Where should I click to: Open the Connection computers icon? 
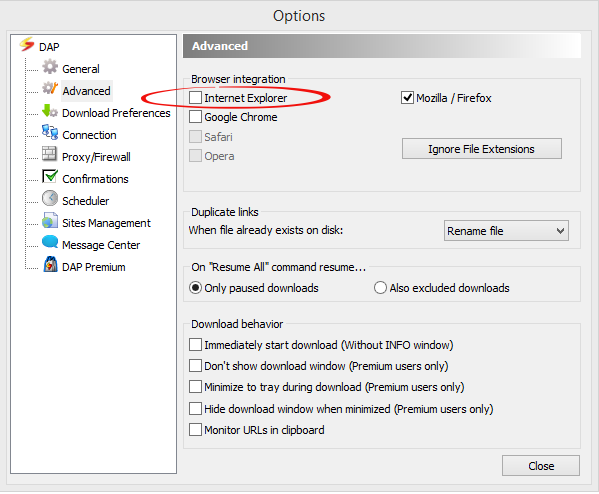tap(50, 133)
